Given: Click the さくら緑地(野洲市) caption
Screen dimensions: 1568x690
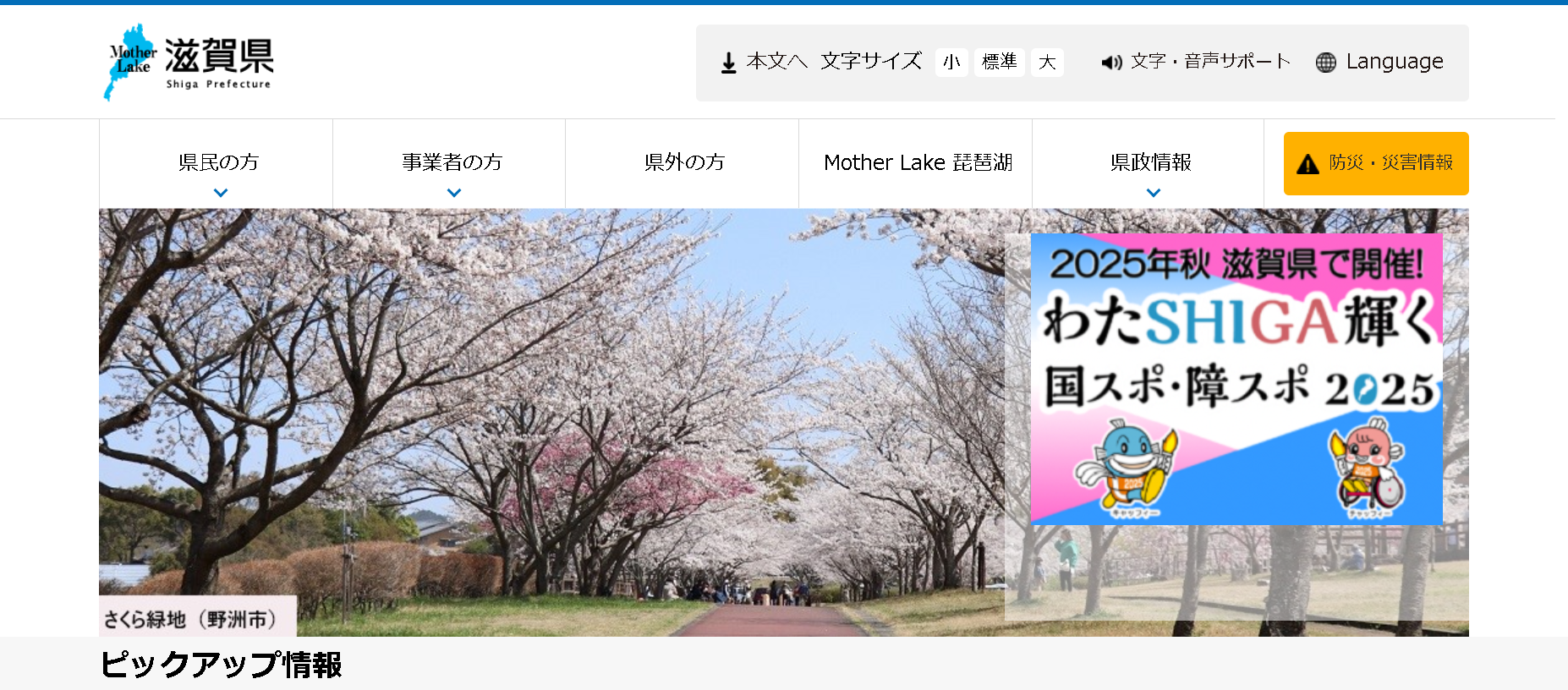Looking at the screenshot, I should coord(198,618).
